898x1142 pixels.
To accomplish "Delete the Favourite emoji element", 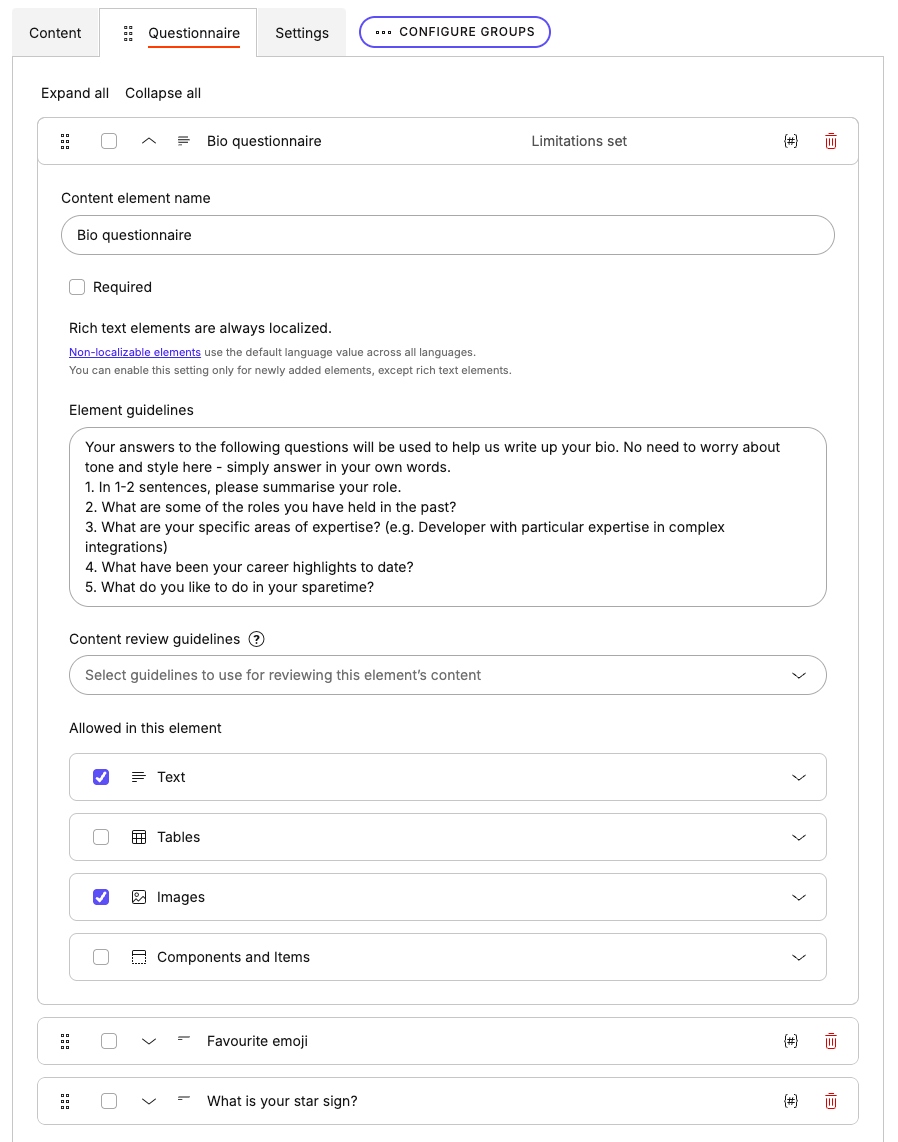I will click(x=830, y=1041).
